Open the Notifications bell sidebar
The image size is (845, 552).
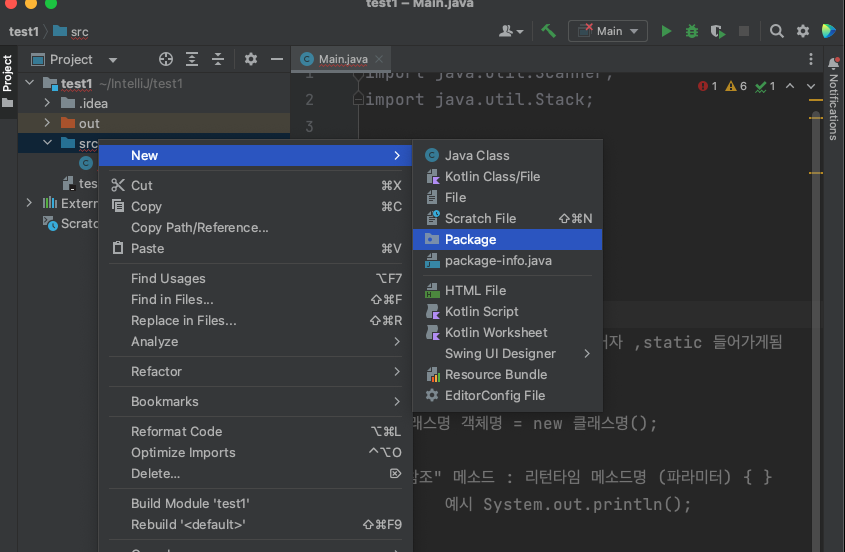pos(833,64)
